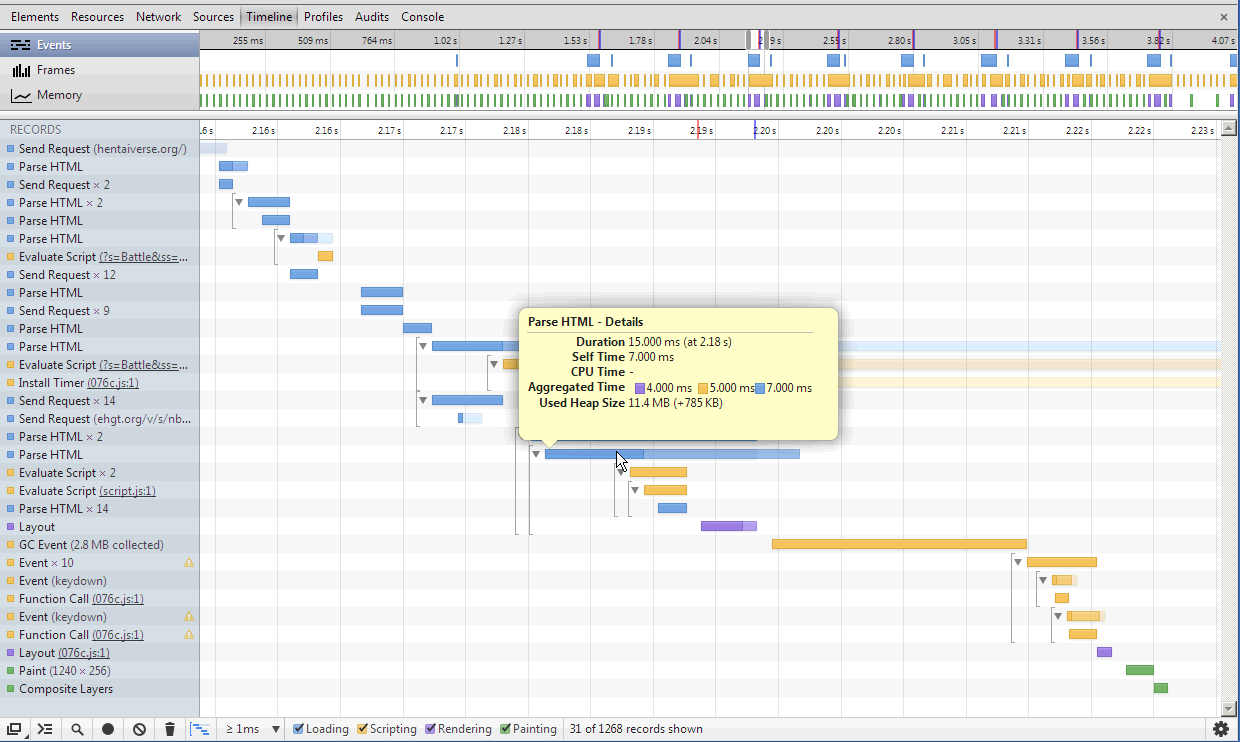
Task: Click the 'Used Heap Size' value 11.4 MB (+785 KB)
Action: [x=675, y=403]
